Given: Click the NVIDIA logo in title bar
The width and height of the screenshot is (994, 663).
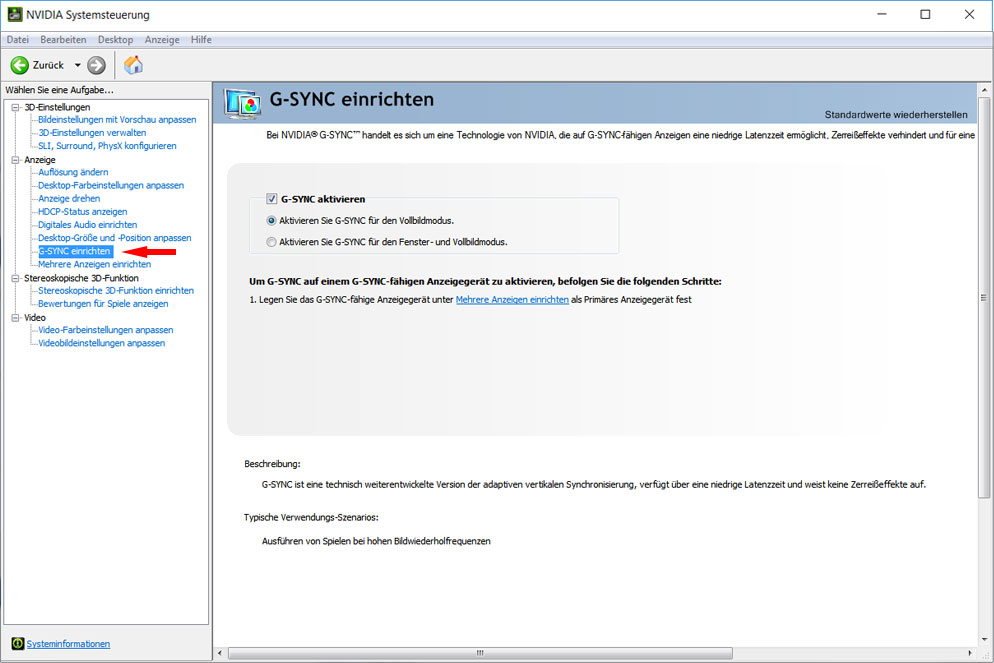Looking at the screenshot, I should click(x=15, y=14).
